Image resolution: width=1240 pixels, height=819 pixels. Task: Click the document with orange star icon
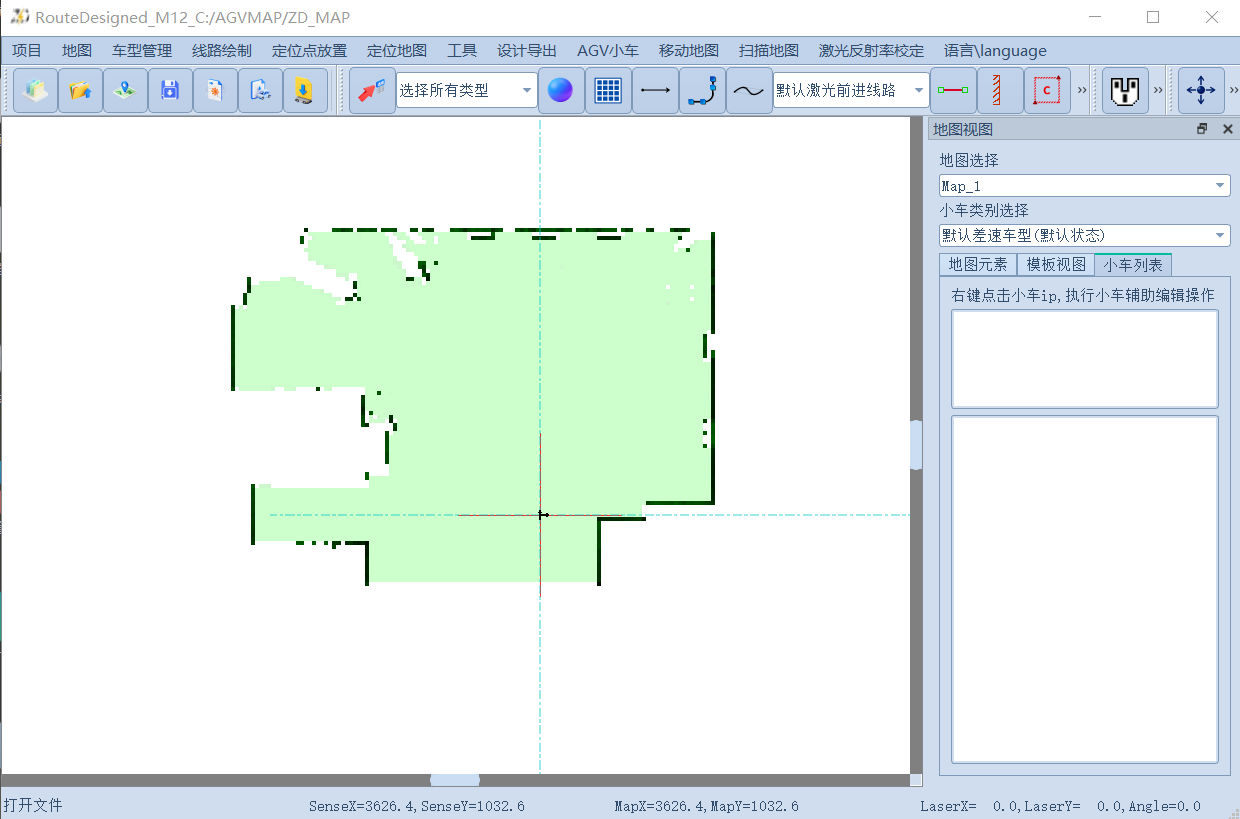(x=215, y=91)
